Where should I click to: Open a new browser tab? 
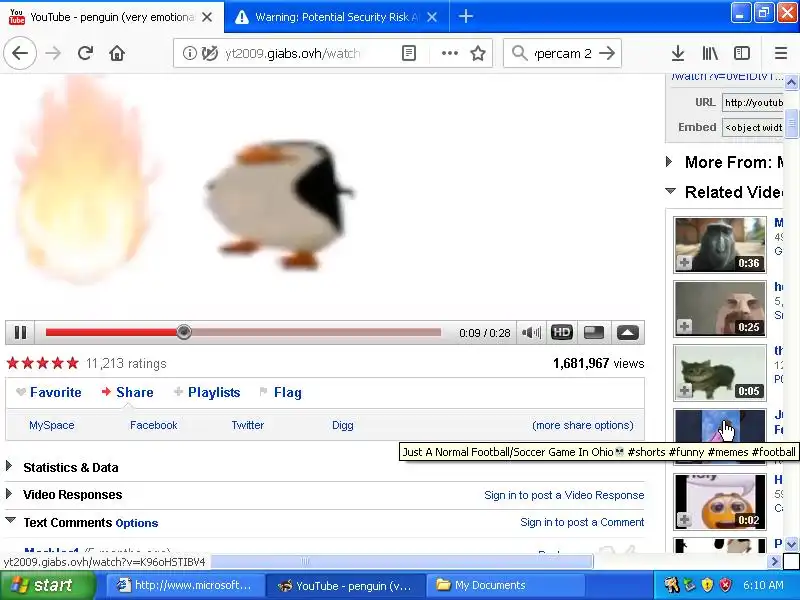466,17
